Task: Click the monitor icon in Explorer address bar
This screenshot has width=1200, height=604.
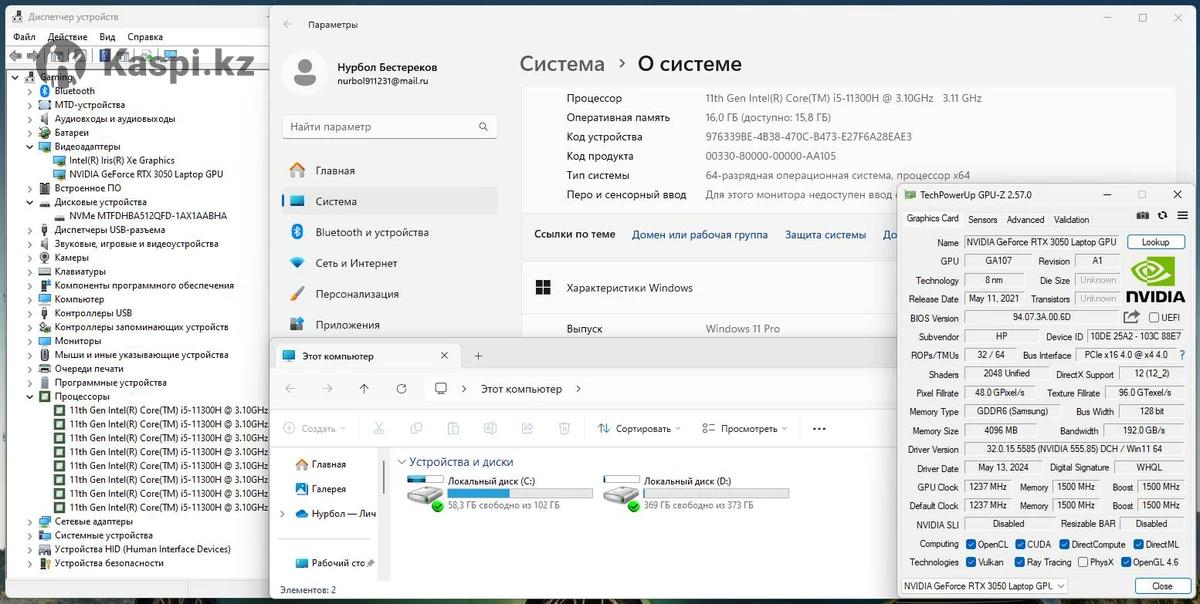Action: point(440,389)
